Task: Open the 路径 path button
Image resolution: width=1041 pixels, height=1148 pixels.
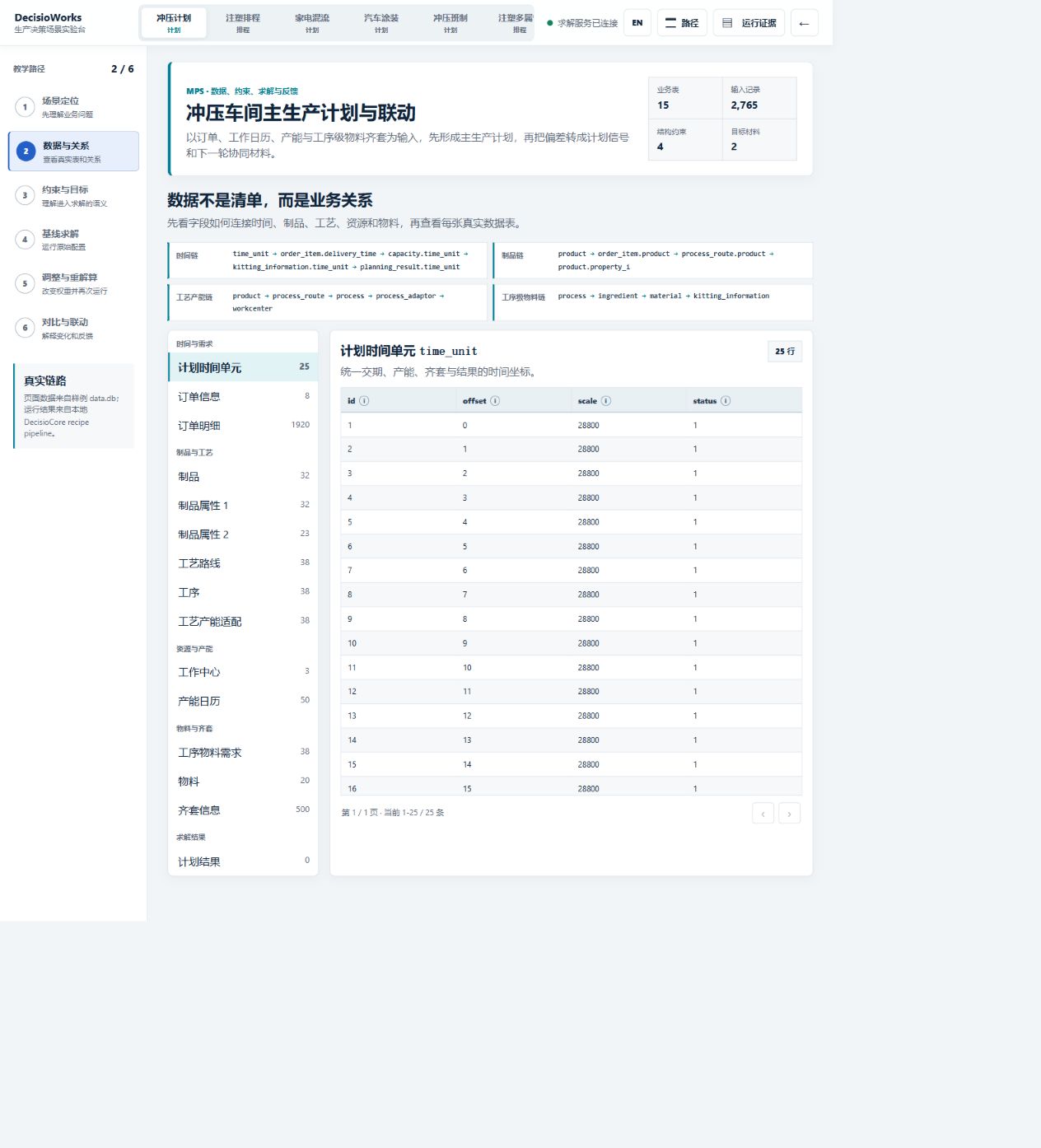Action: [x=682, y=23]
